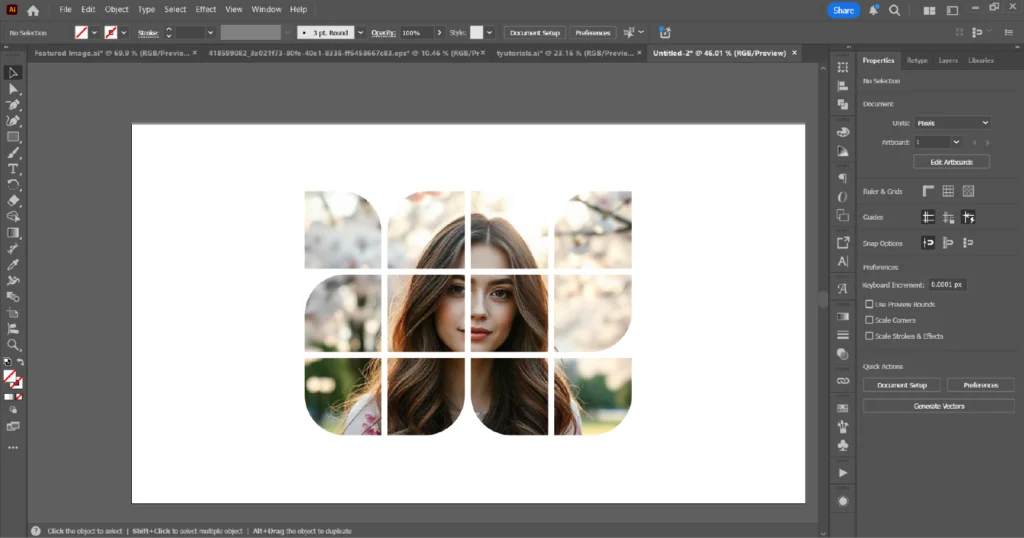
Task: Enable Scale Strokes & Effects checkbox
Action: point(869,336)
